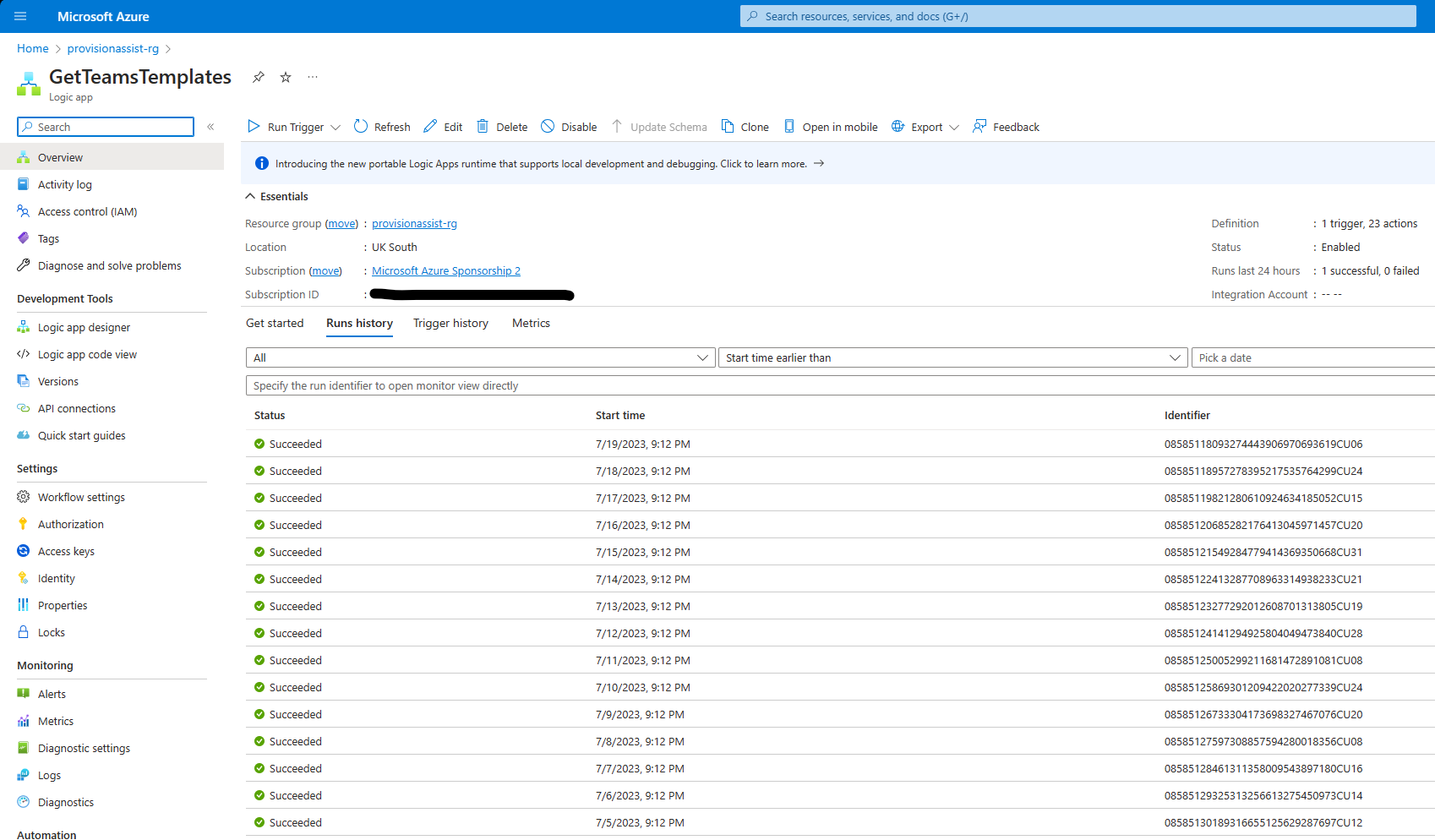The height and width of the screenshot is (840, 1435).
Task: Click move link next to Resource group
Action: point(341,223)
